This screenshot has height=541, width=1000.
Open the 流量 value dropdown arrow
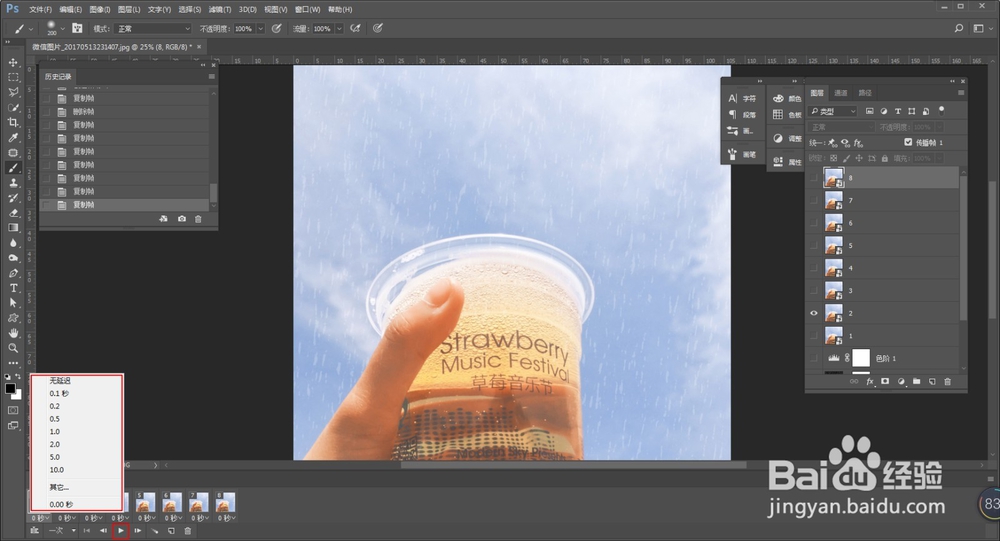(x=339, y=29)
